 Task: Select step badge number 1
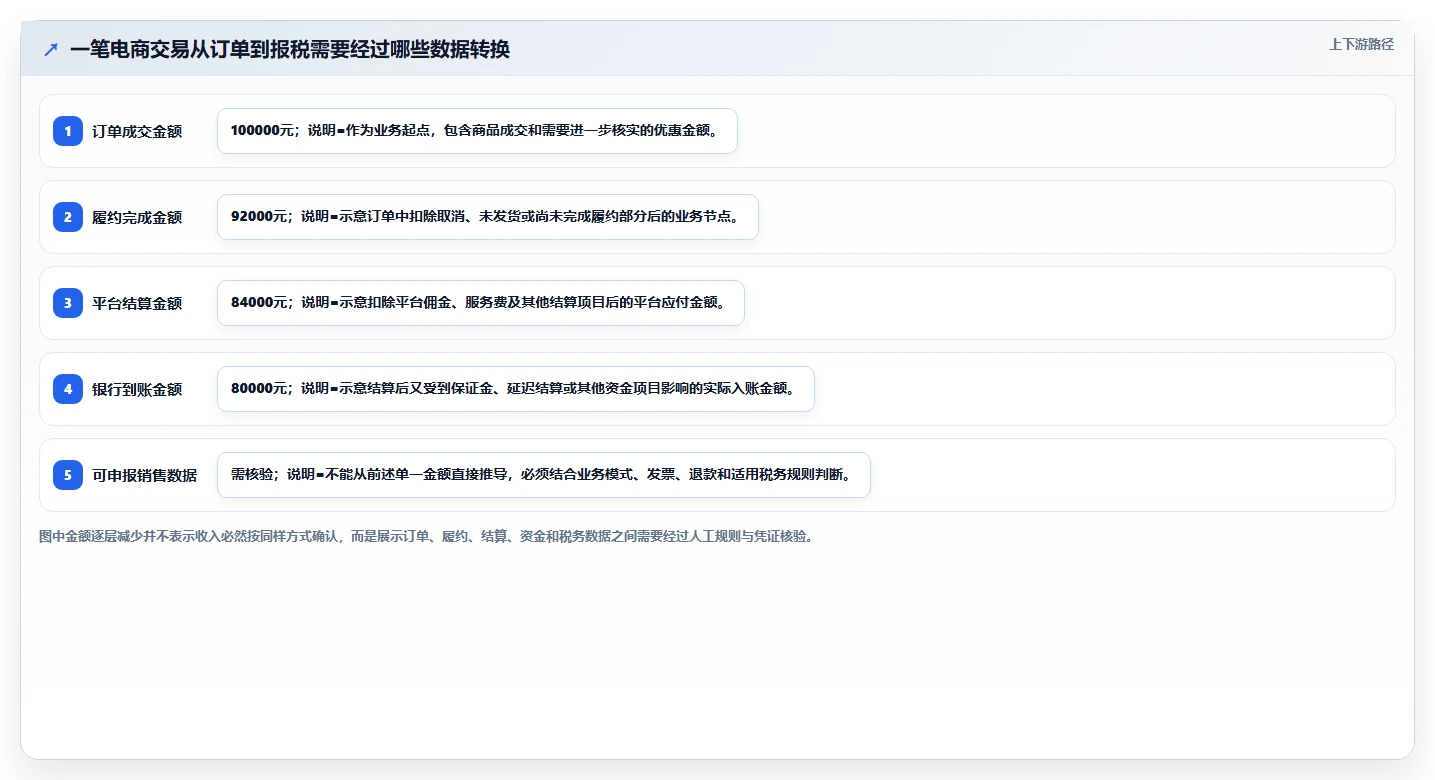(x=68, y=131)
